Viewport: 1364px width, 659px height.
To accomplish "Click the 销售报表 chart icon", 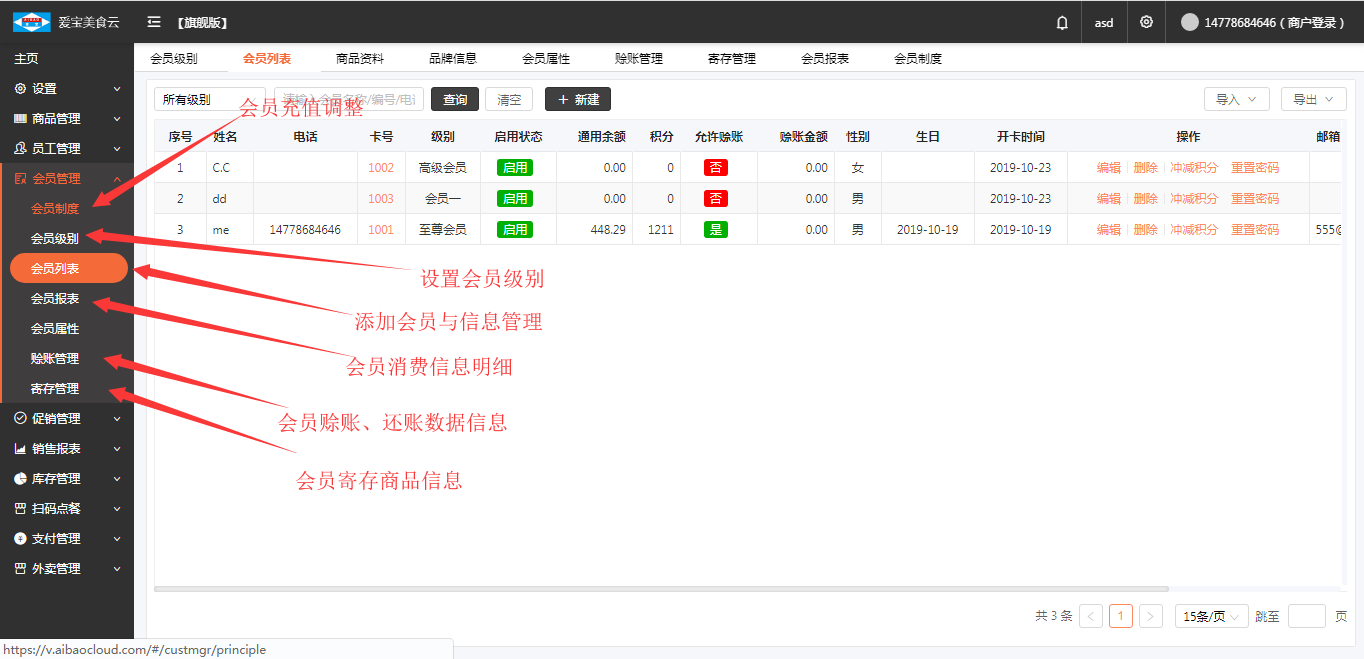I will tap(20, 449).
